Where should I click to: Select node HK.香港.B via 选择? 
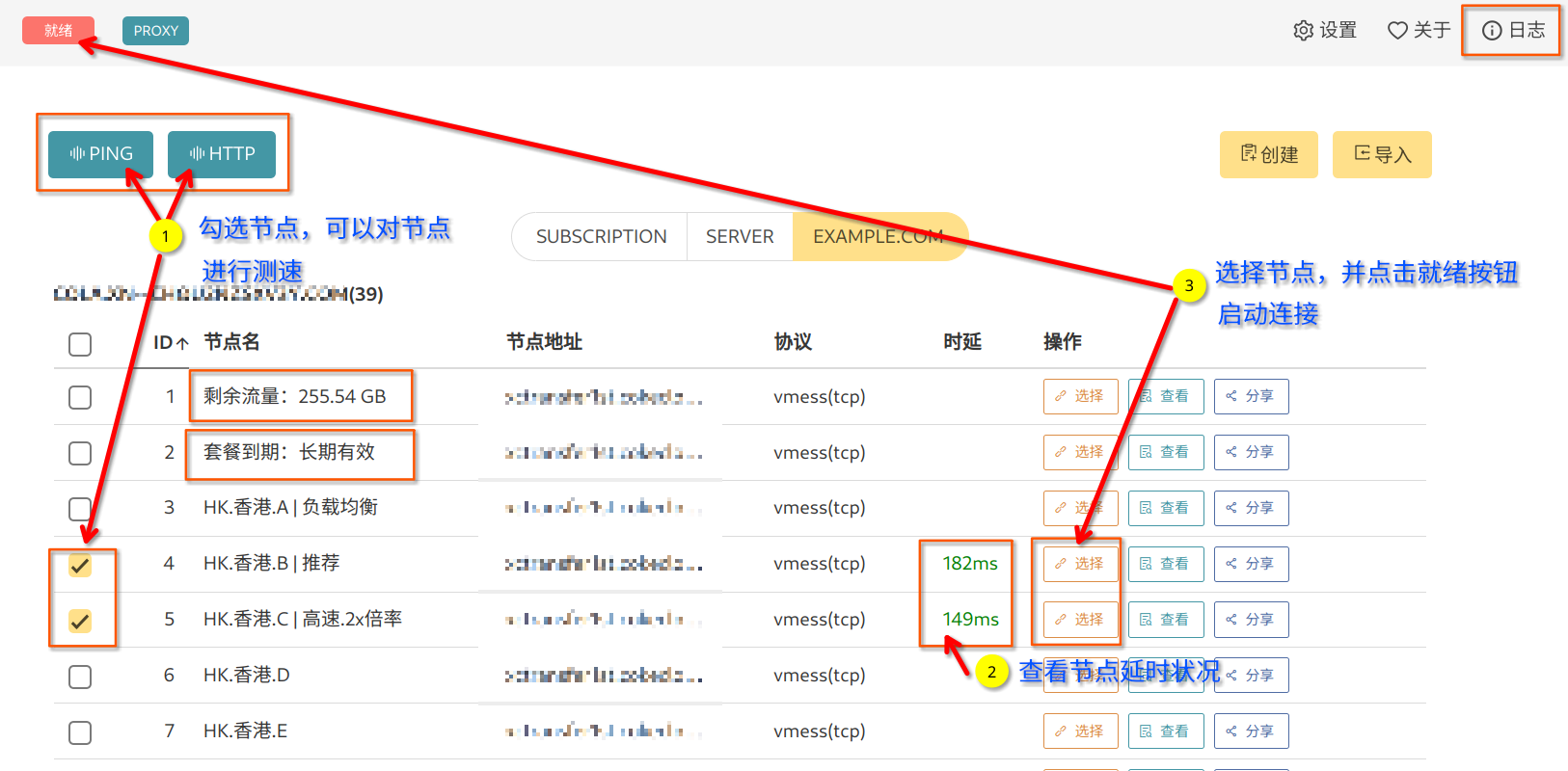(1080, 564)
